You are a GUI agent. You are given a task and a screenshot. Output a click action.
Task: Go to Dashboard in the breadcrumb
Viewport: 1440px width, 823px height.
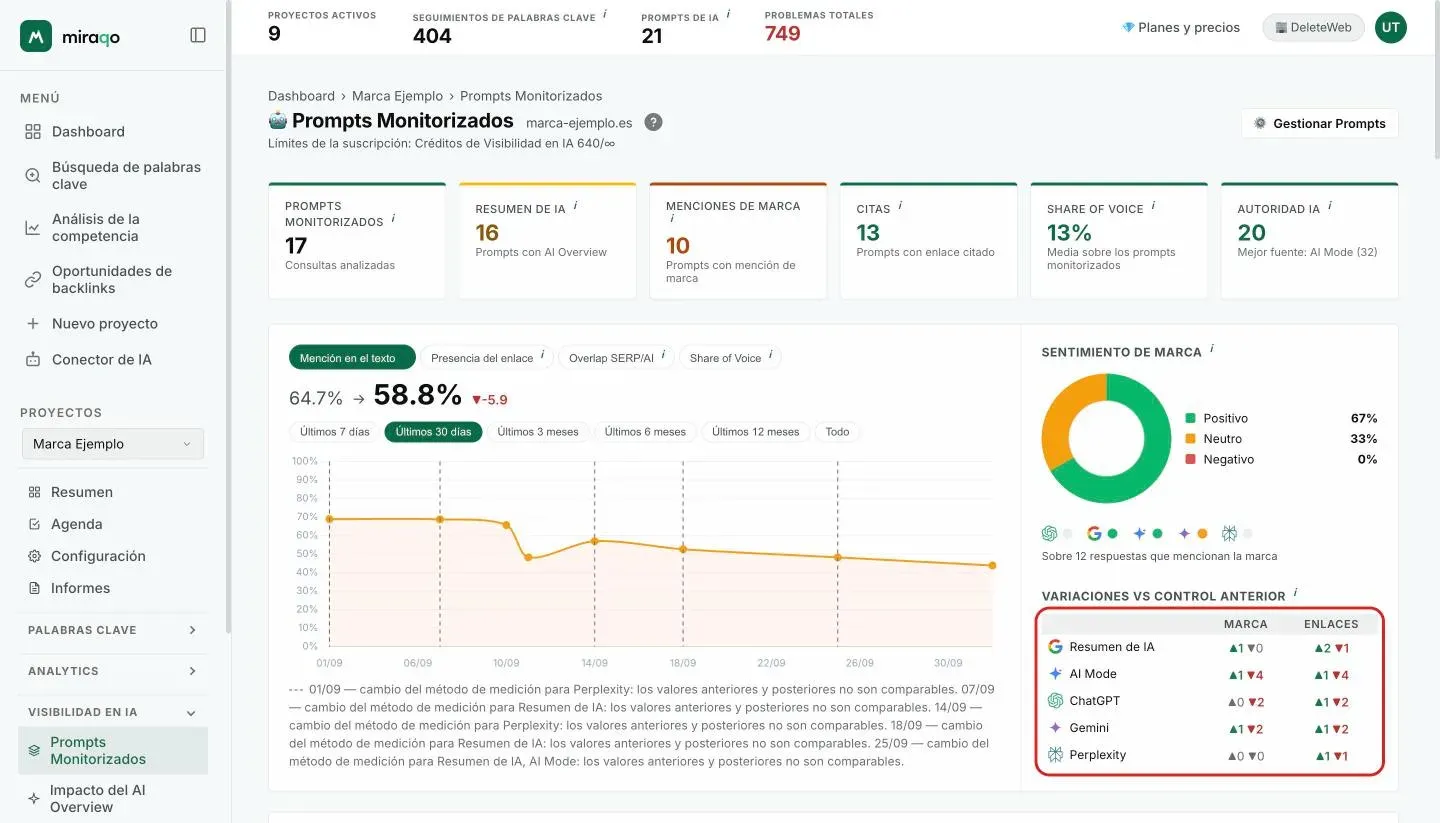[301, 96]
